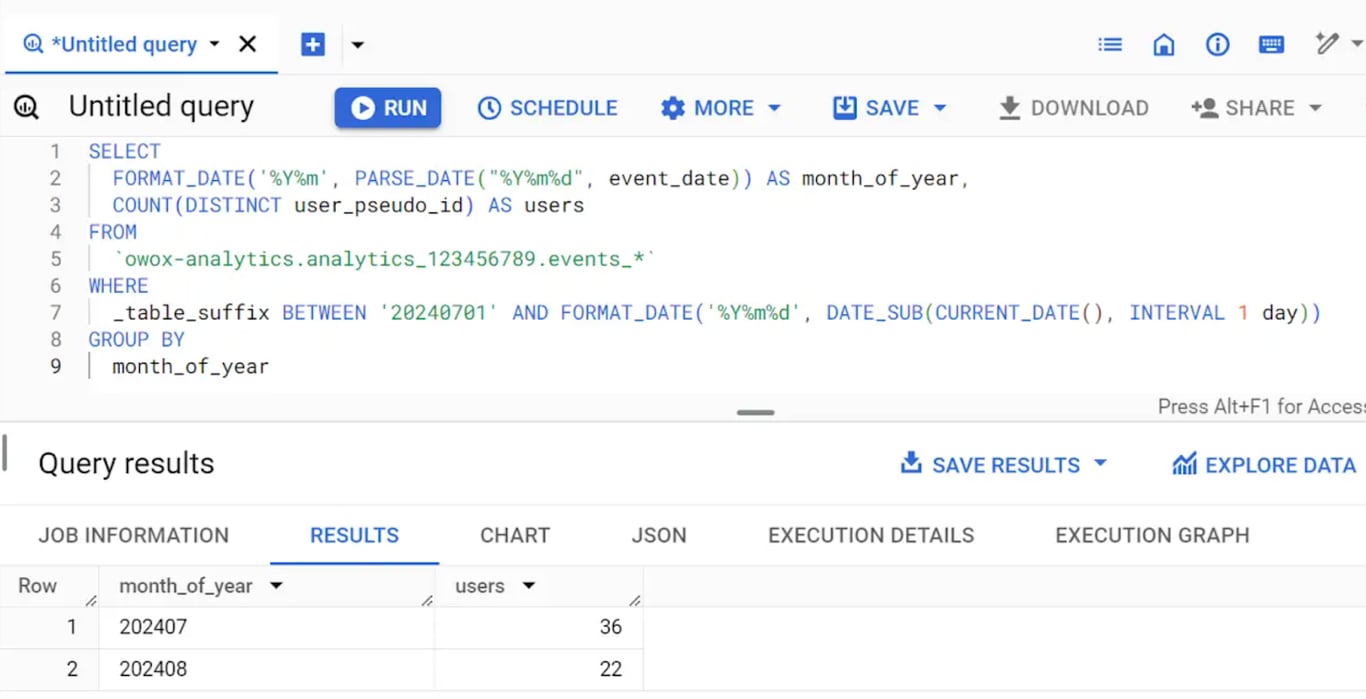Click cell value 202408

[153, 669]
